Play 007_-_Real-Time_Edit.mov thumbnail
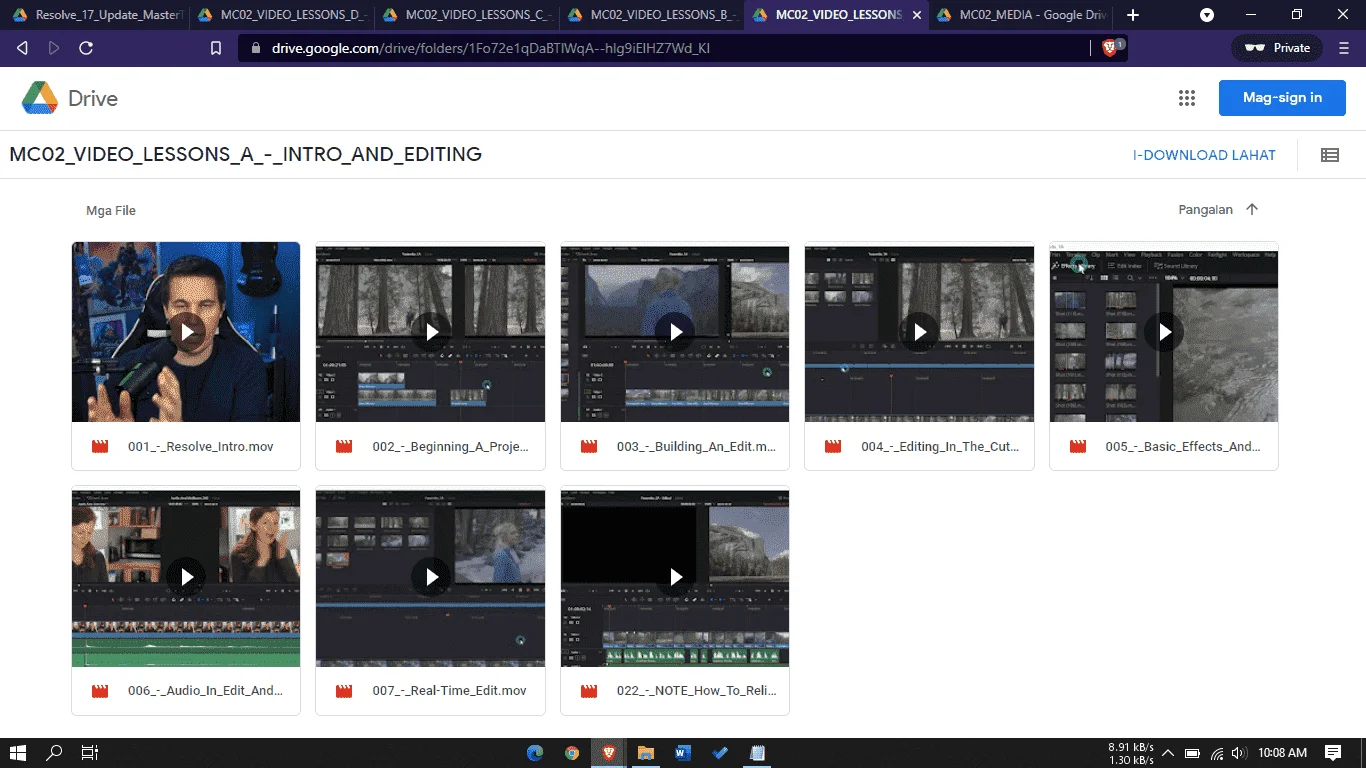Image resolution: width=1366 pixels, height=768 pixels. (x=430, y=576)
